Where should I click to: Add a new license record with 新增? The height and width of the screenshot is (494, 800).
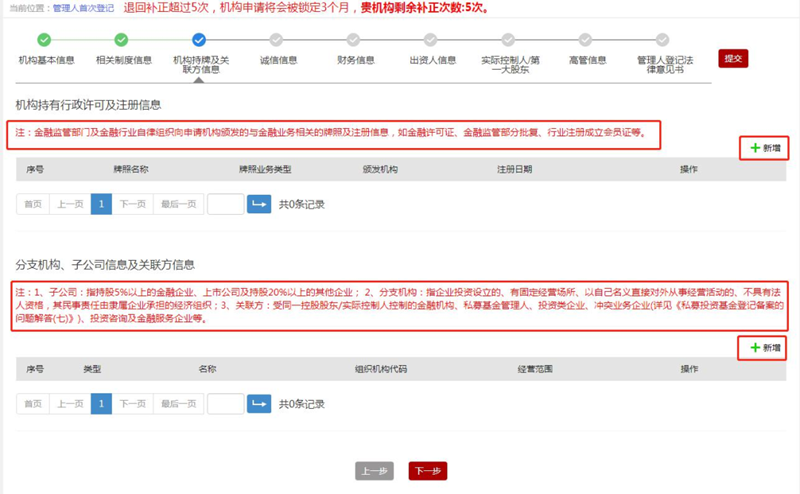(x=764, y=148)
